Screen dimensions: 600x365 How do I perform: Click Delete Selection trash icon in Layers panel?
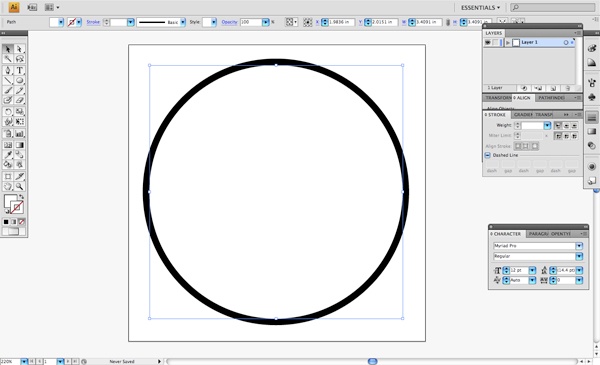(x=567, y=88)
